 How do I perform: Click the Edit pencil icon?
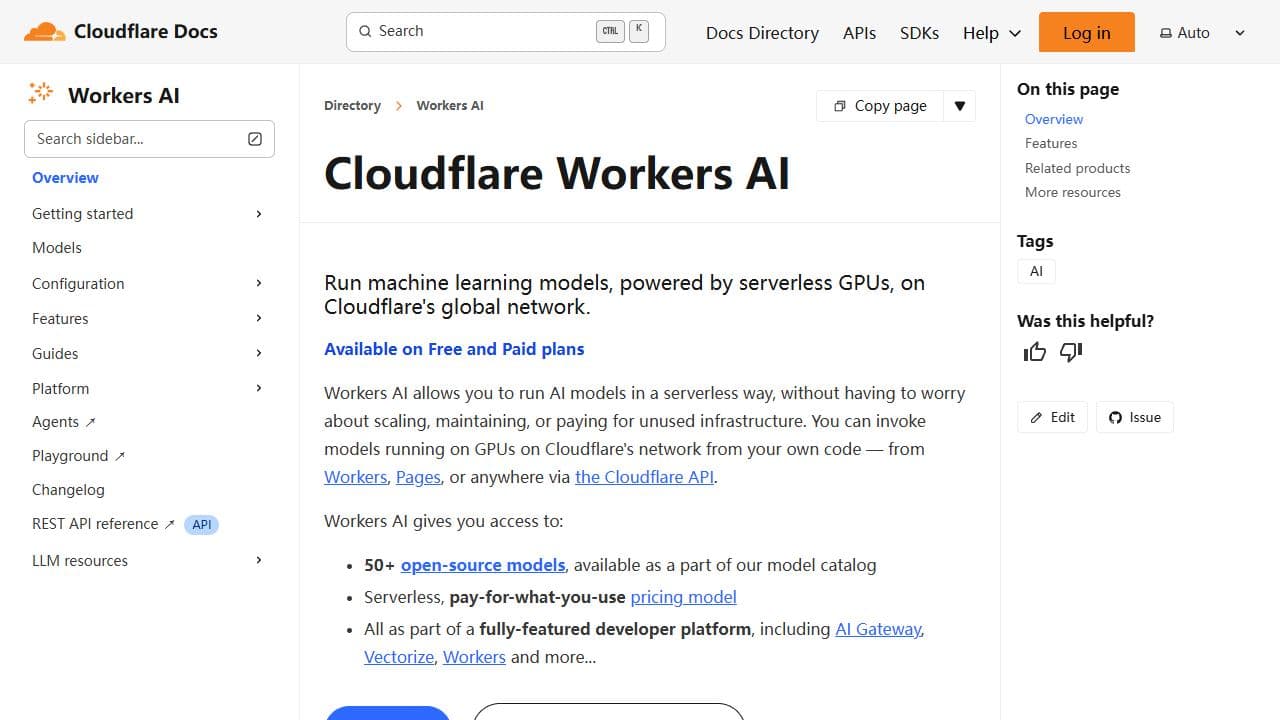1035,417
